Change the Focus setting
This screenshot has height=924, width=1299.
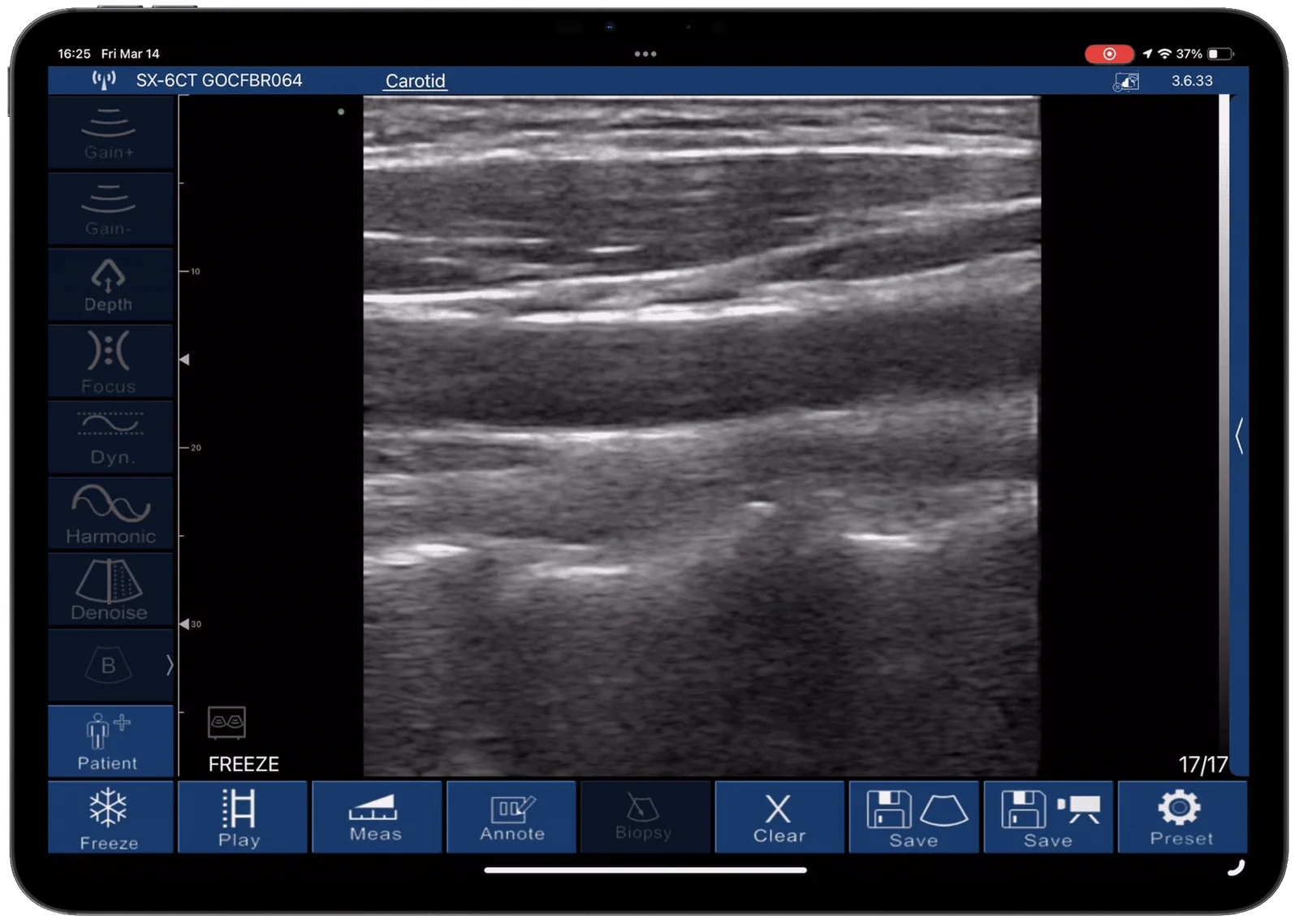coord(110,362)
